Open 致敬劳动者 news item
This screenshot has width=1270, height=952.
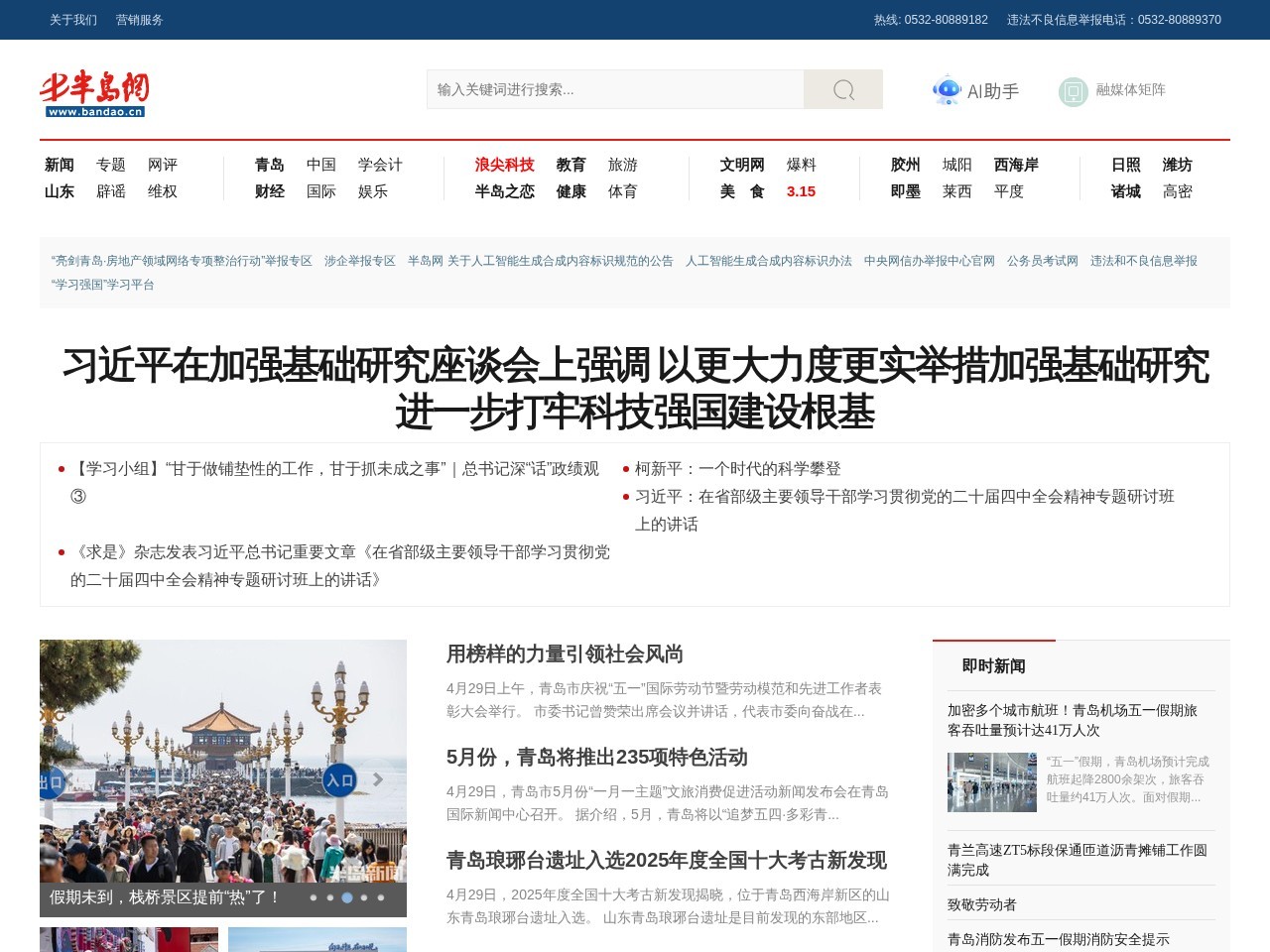pyautogui.click(x=982, y=904)
